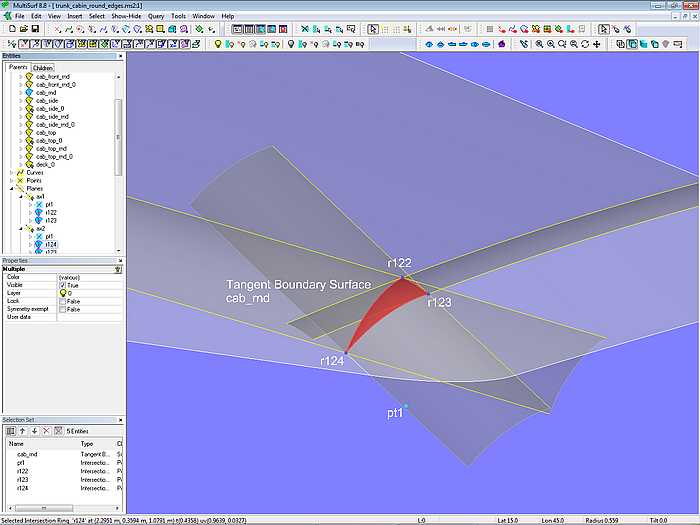Expand the Points tree node
This screenshot has height=525, width=700.
12,181
